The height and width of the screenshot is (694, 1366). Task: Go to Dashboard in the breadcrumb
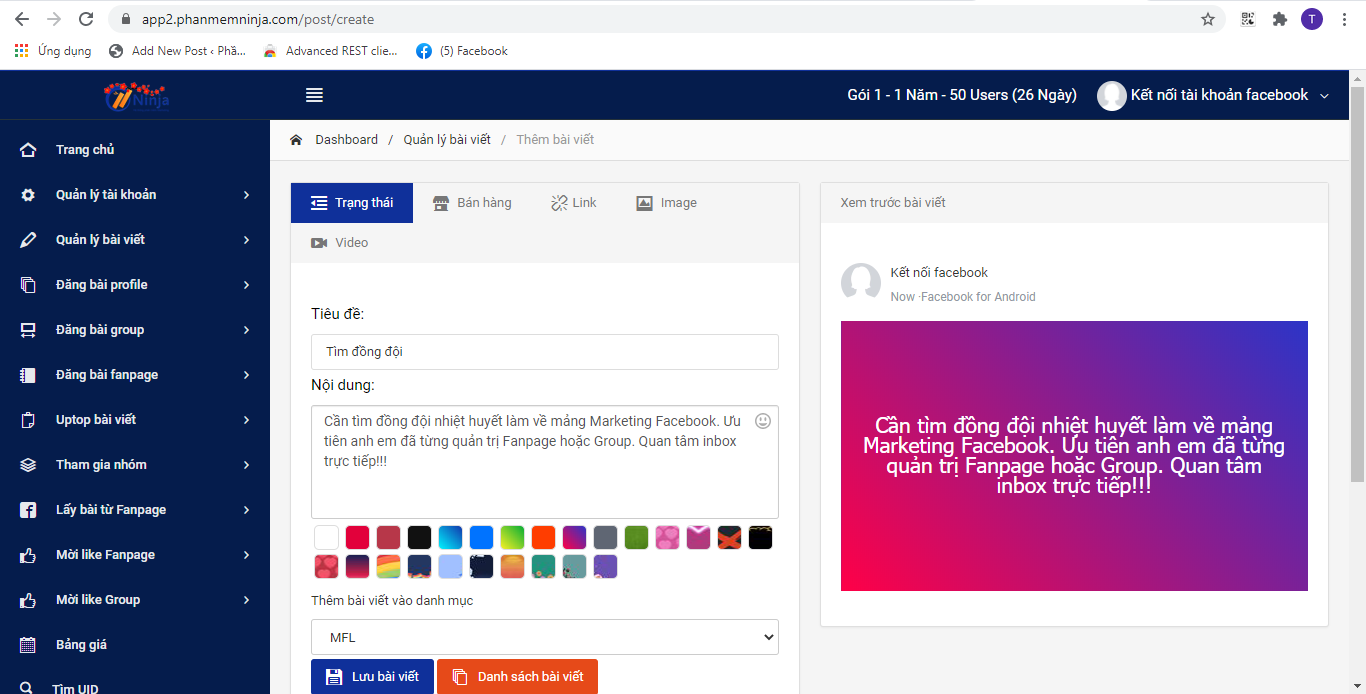346,140
